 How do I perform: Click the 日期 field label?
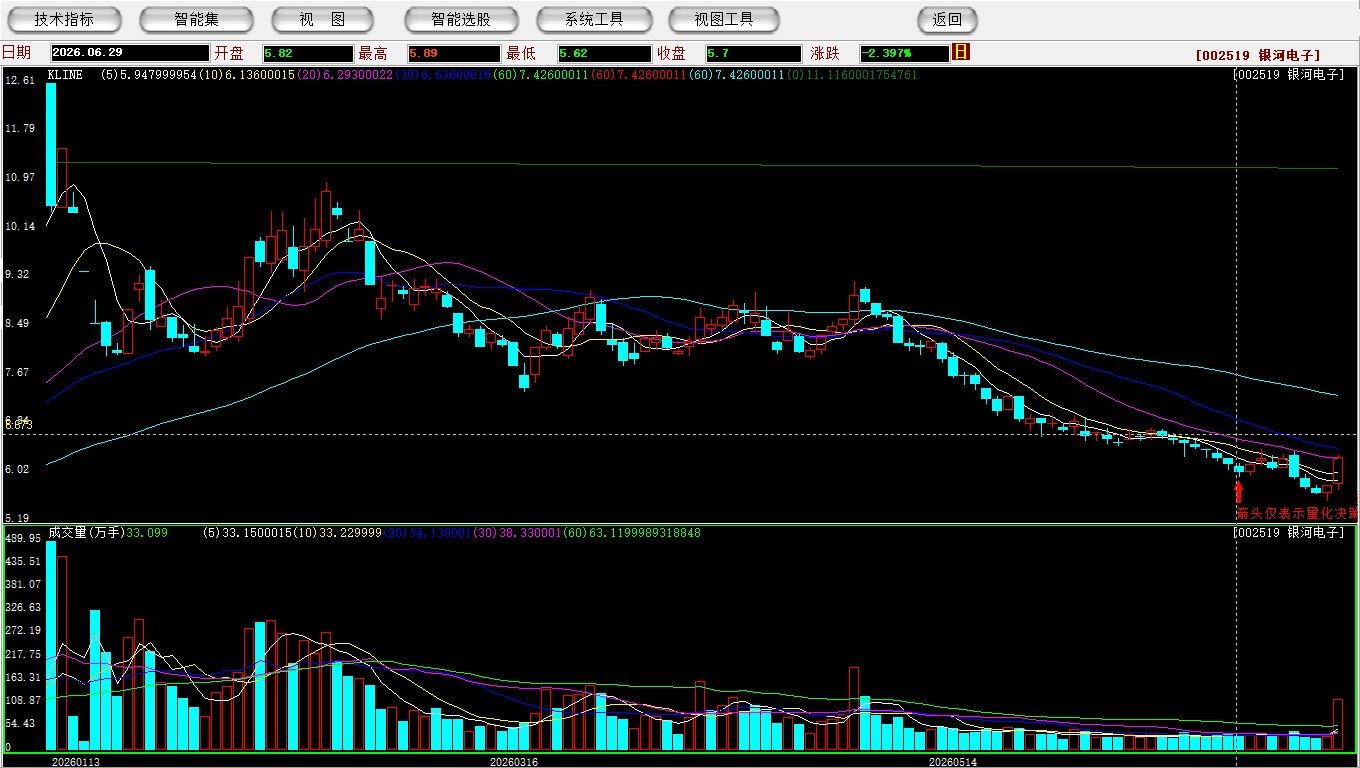point(17,53)
